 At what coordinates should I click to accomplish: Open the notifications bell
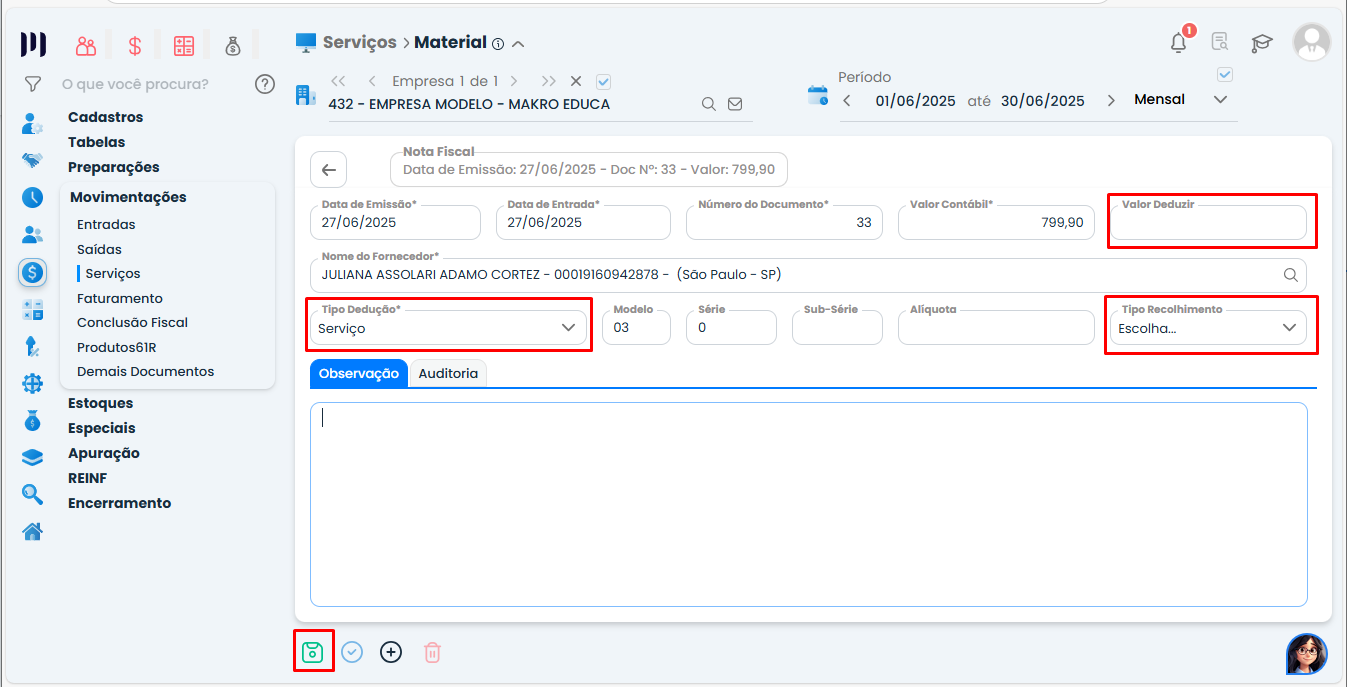tap(1179, 42)
